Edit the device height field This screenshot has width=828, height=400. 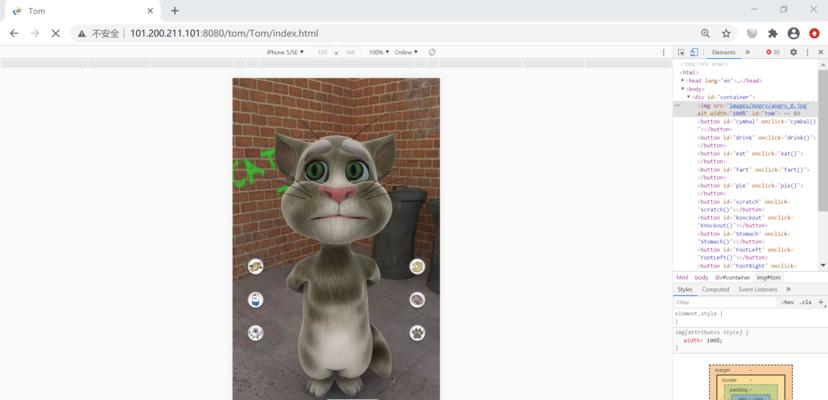(350, 52)
